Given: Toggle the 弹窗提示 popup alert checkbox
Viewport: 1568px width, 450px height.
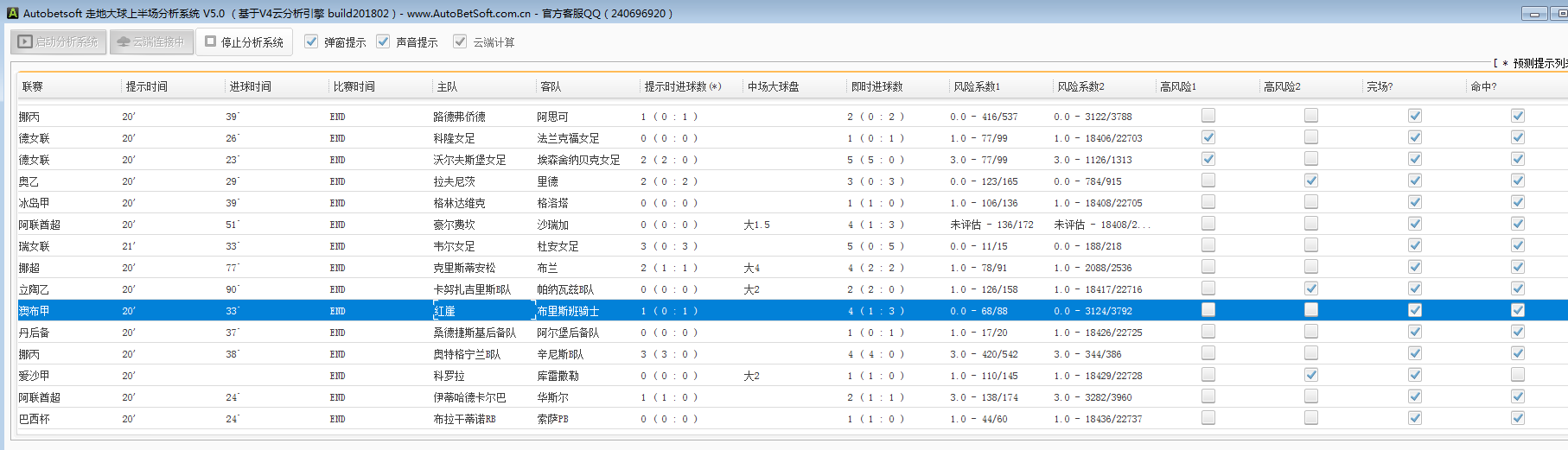Looking at the screenshot, I should (x=311, y=41).
